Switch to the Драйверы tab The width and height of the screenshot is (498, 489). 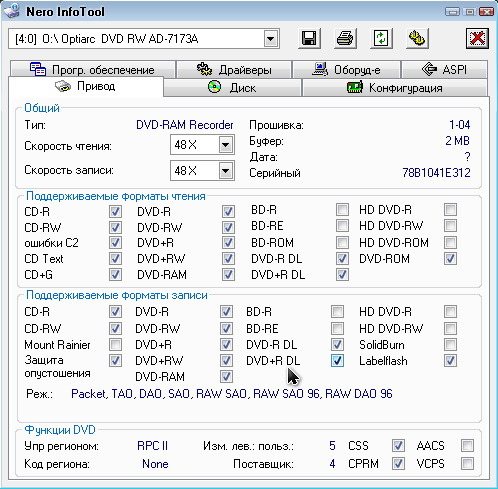234,69
